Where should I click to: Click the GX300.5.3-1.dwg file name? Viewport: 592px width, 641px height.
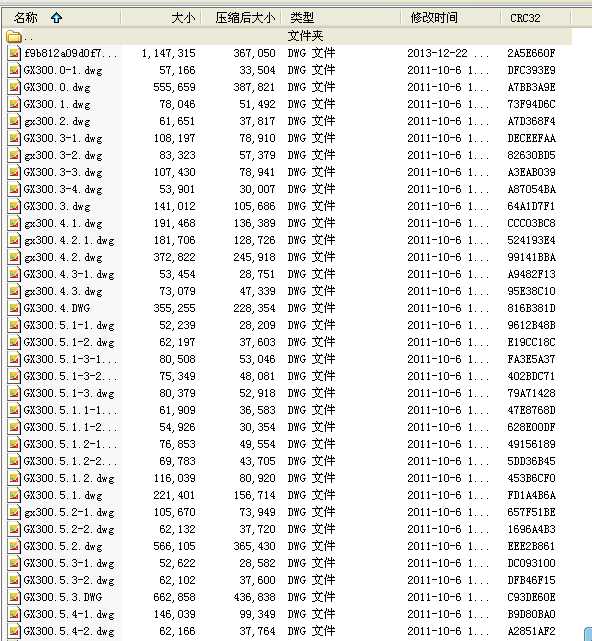69,563
